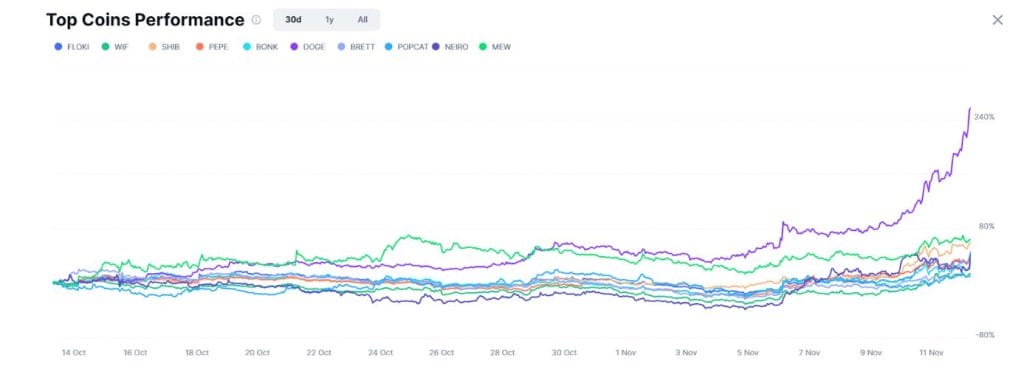
Task: Close the chart with the X button
Action: pyautogui.click(x=997, y=20)
